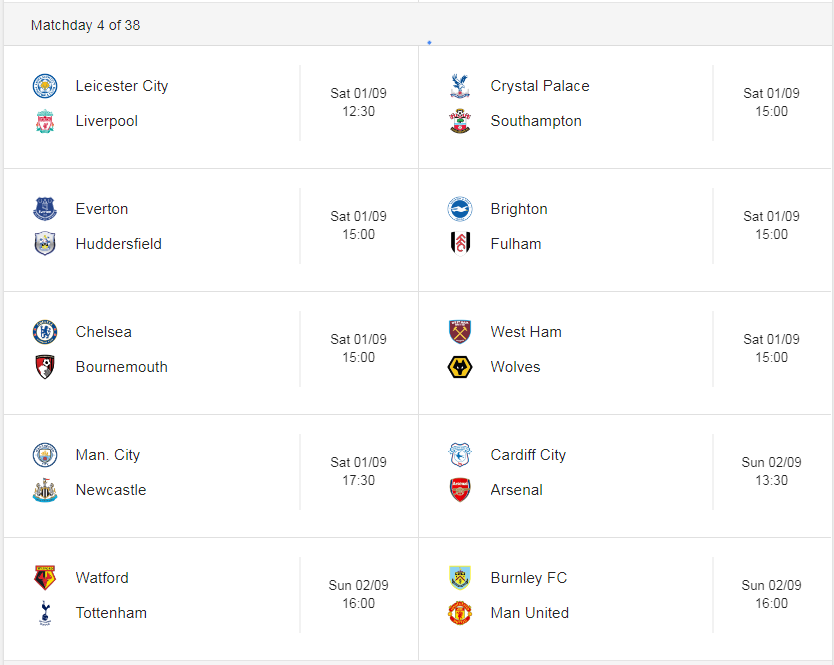The image size is (834, 665).
Task: Click the Arsenal cannon crest
Action: [460, 490]
